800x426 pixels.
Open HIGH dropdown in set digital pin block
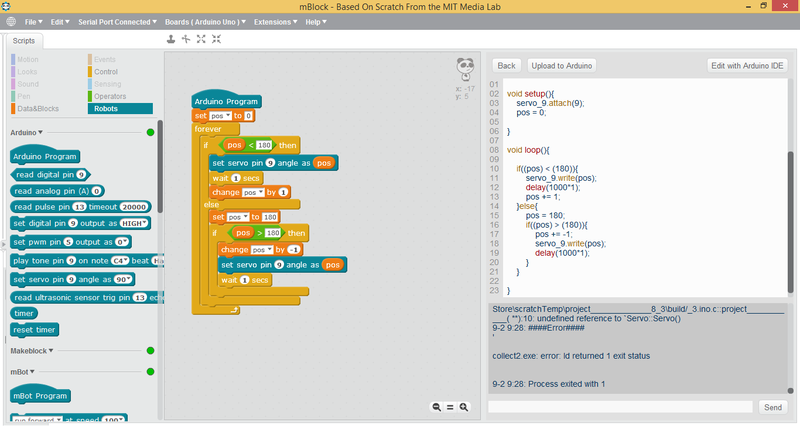(x=135, y=223)
